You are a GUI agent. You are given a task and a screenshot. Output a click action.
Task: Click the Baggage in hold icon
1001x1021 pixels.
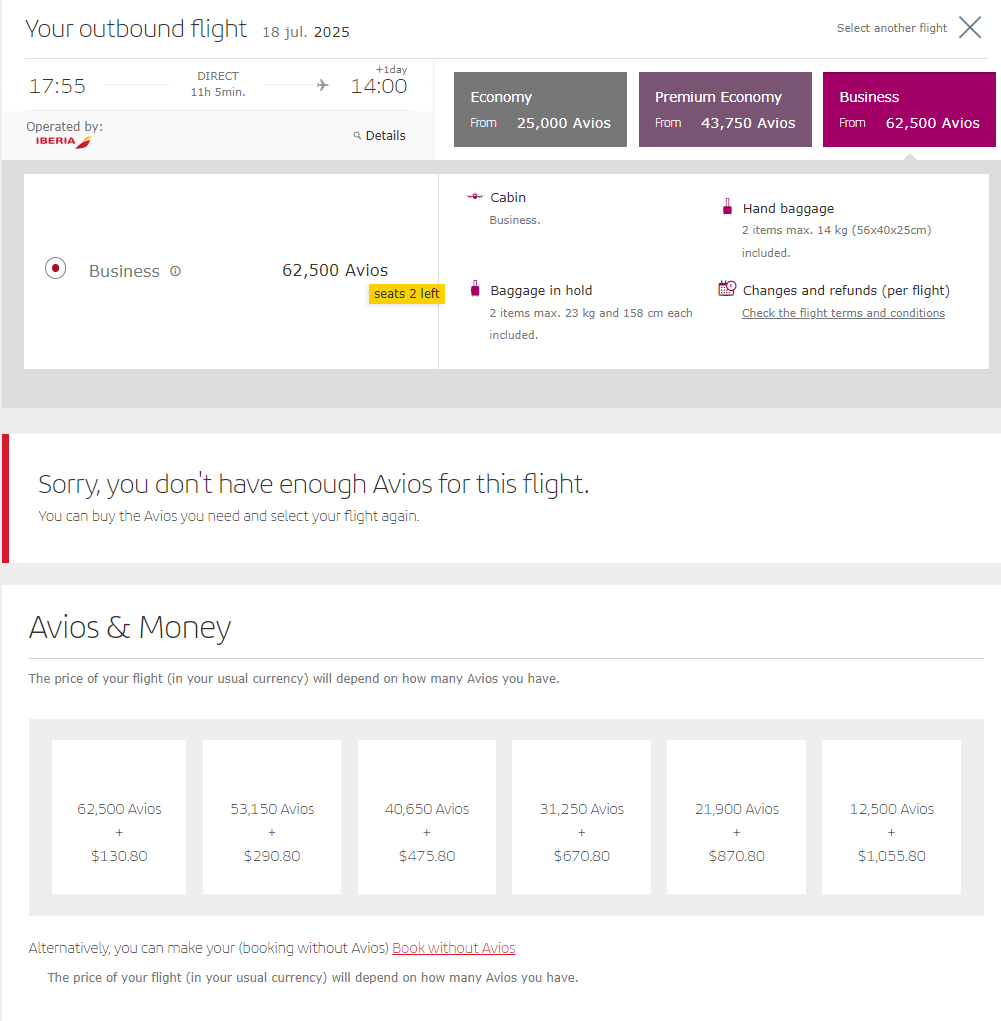click(x=475, y=289)
